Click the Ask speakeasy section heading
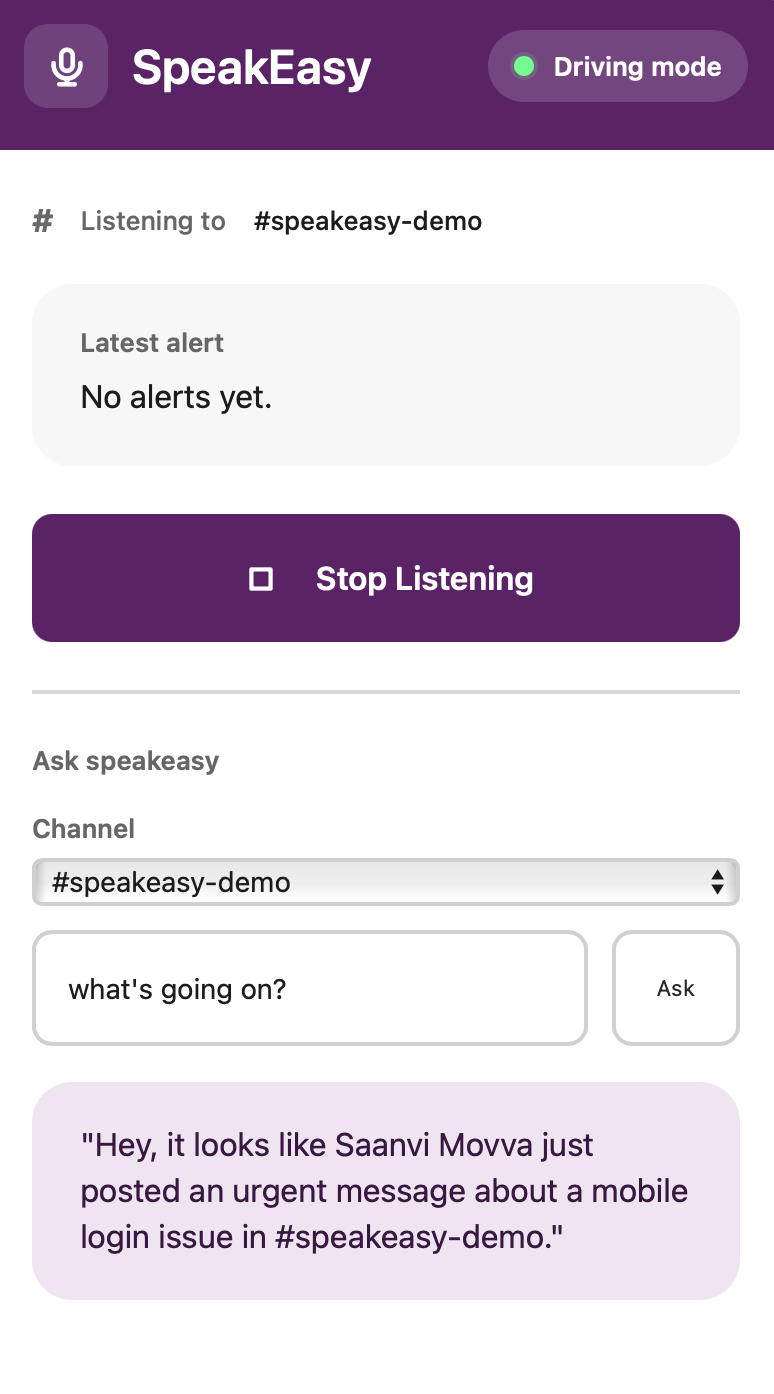 [x=126, y=761]
